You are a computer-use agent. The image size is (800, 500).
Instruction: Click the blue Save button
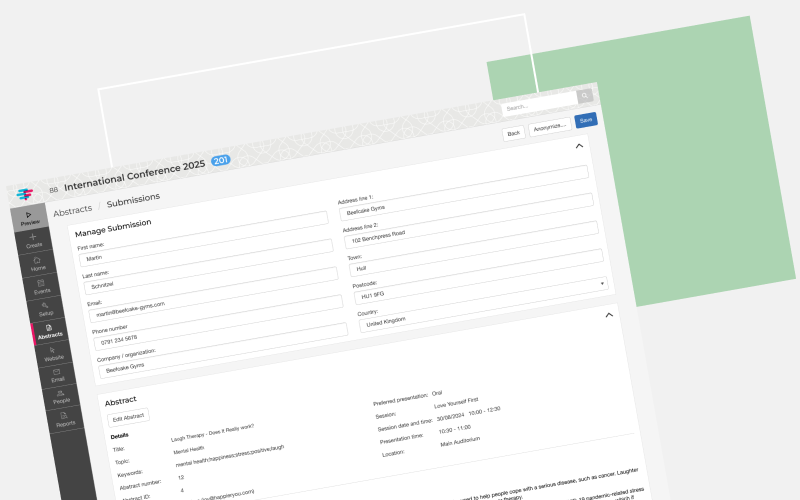[586, 120]
